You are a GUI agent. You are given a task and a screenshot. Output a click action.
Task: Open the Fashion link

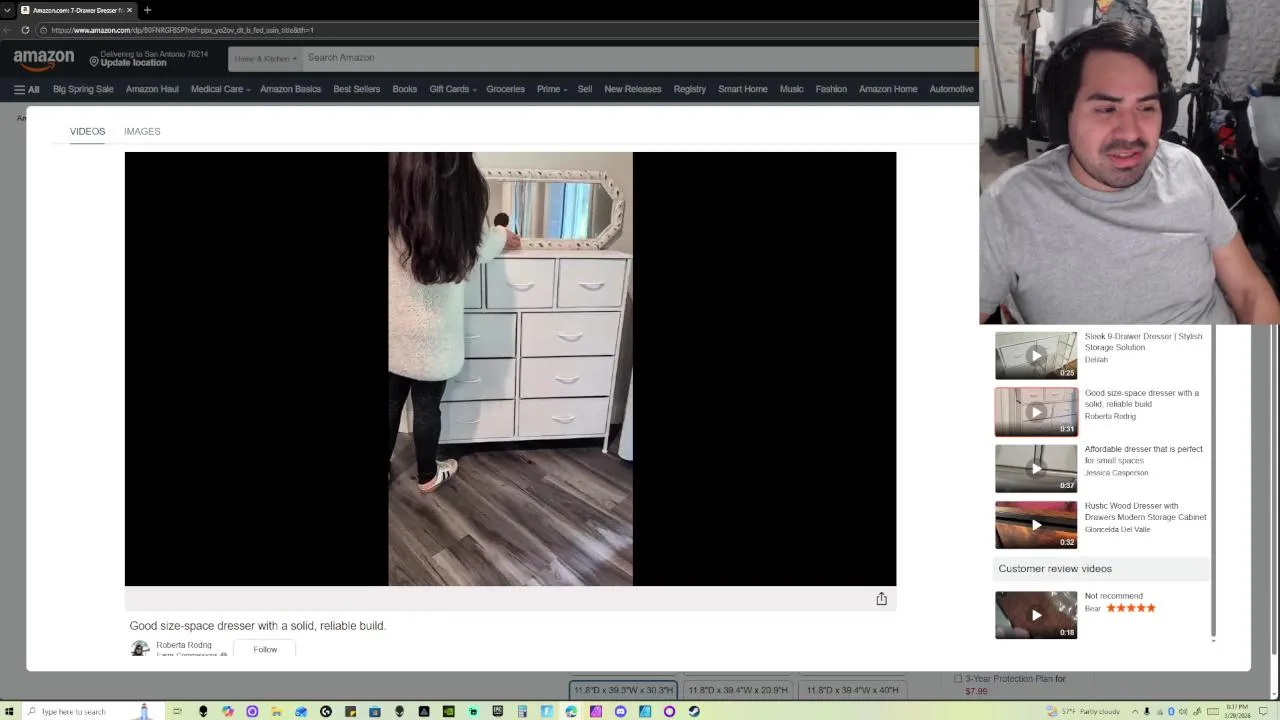[x=831, y=89]
